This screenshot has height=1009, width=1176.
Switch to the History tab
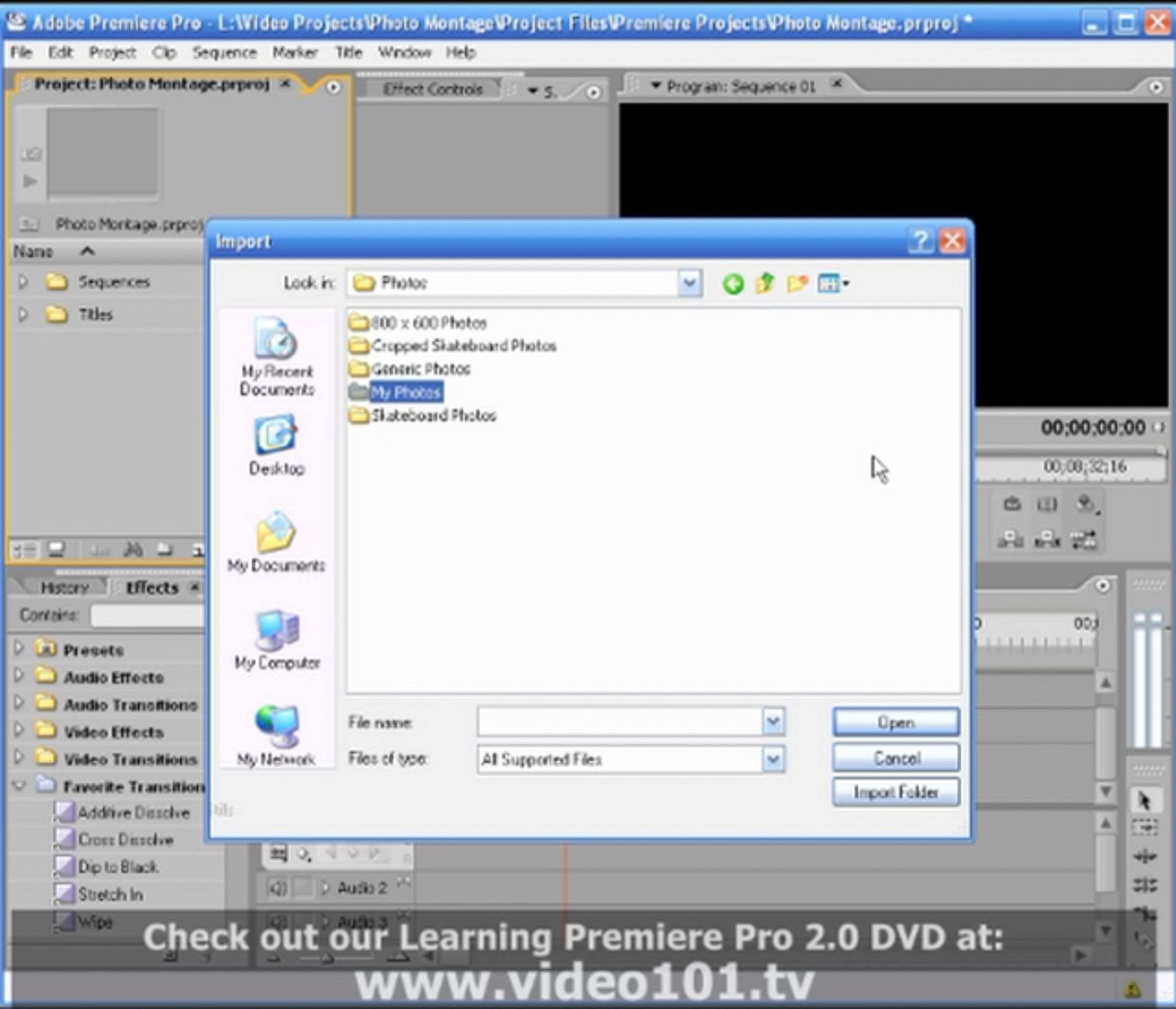[64, 587]
